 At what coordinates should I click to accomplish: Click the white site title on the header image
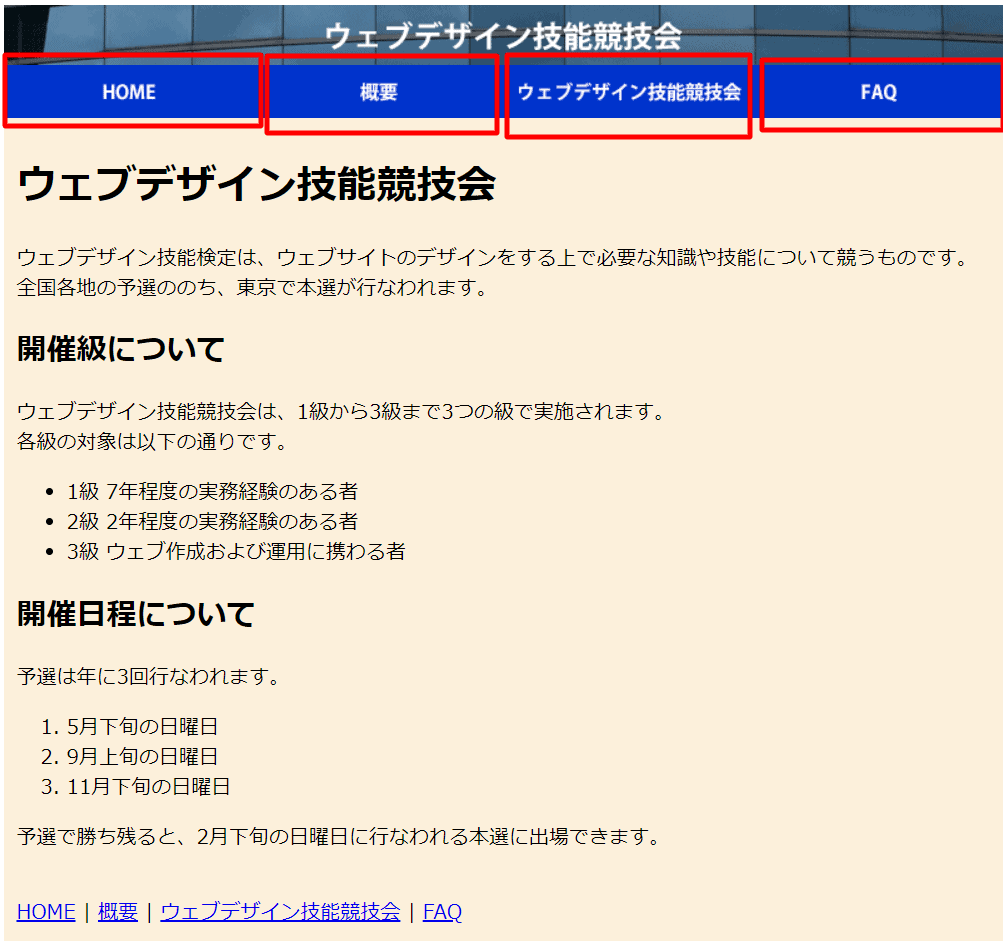503,36
